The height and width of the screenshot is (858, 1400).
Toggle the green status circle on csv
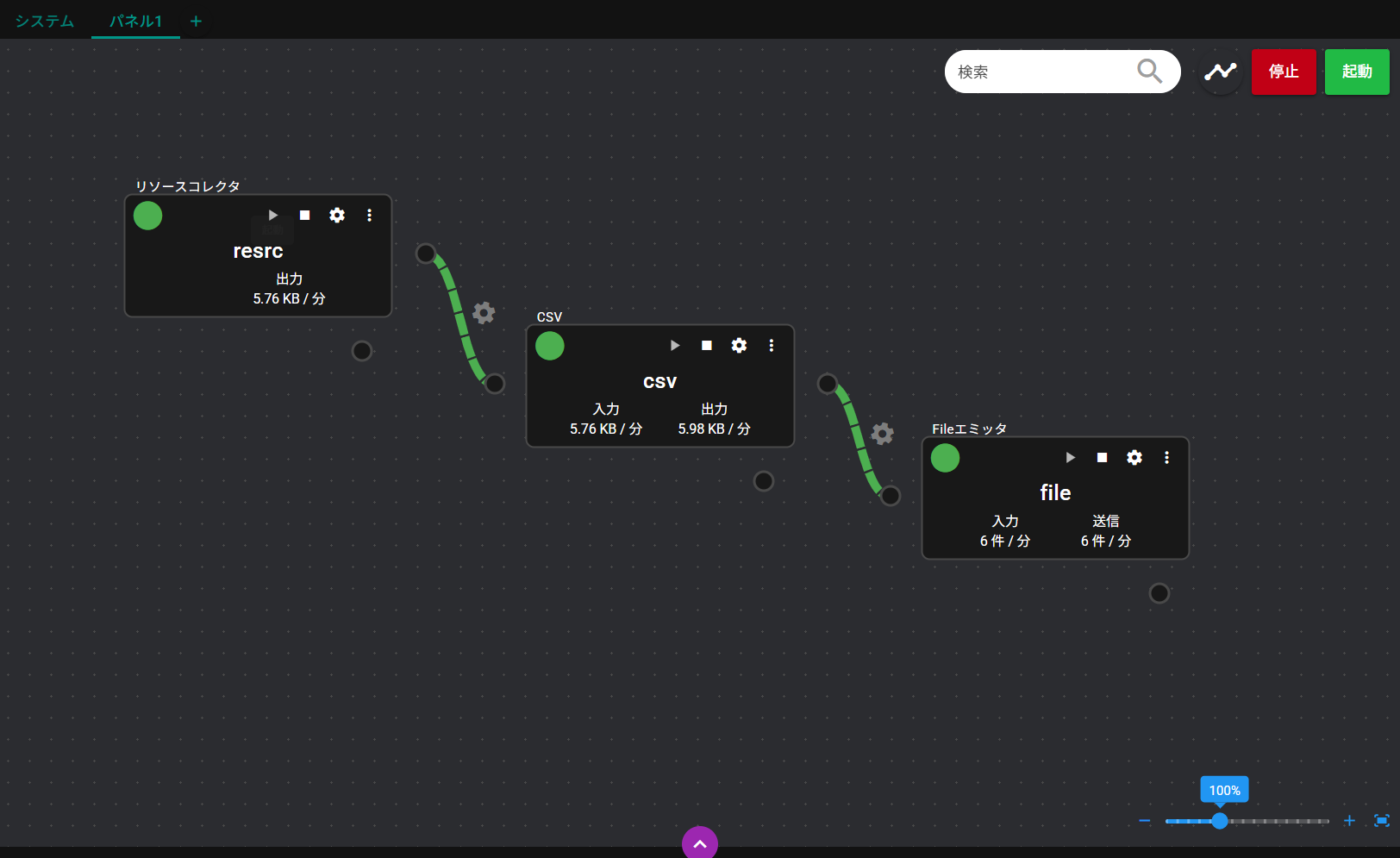pos(550,346)
